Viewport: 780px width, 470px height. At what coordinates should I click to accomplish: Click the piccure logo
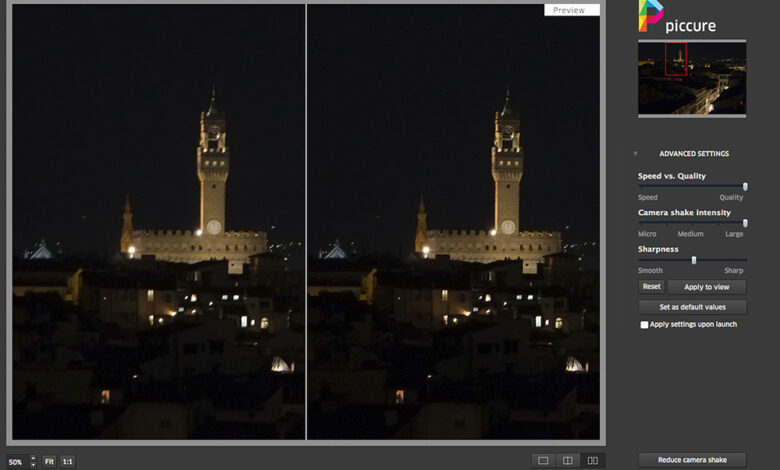click(x=677, y=17)
